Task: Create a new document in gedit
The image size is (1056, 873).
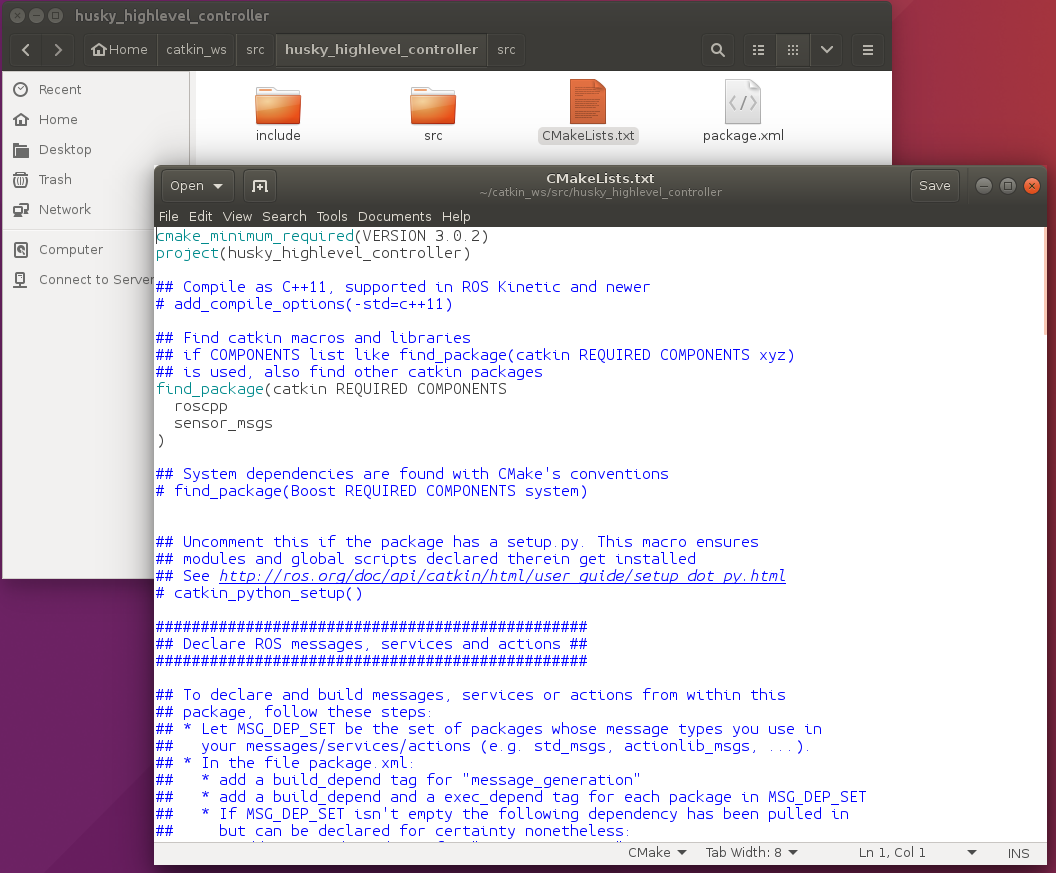Action: coord(259,186)
